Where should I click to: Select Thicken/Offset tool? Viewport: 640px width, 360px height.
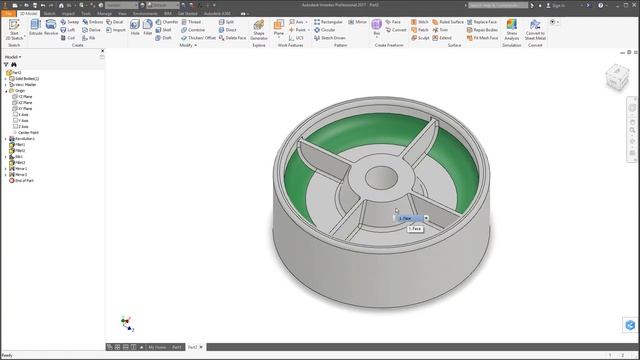pyautogui.click(x=198, y=38)
